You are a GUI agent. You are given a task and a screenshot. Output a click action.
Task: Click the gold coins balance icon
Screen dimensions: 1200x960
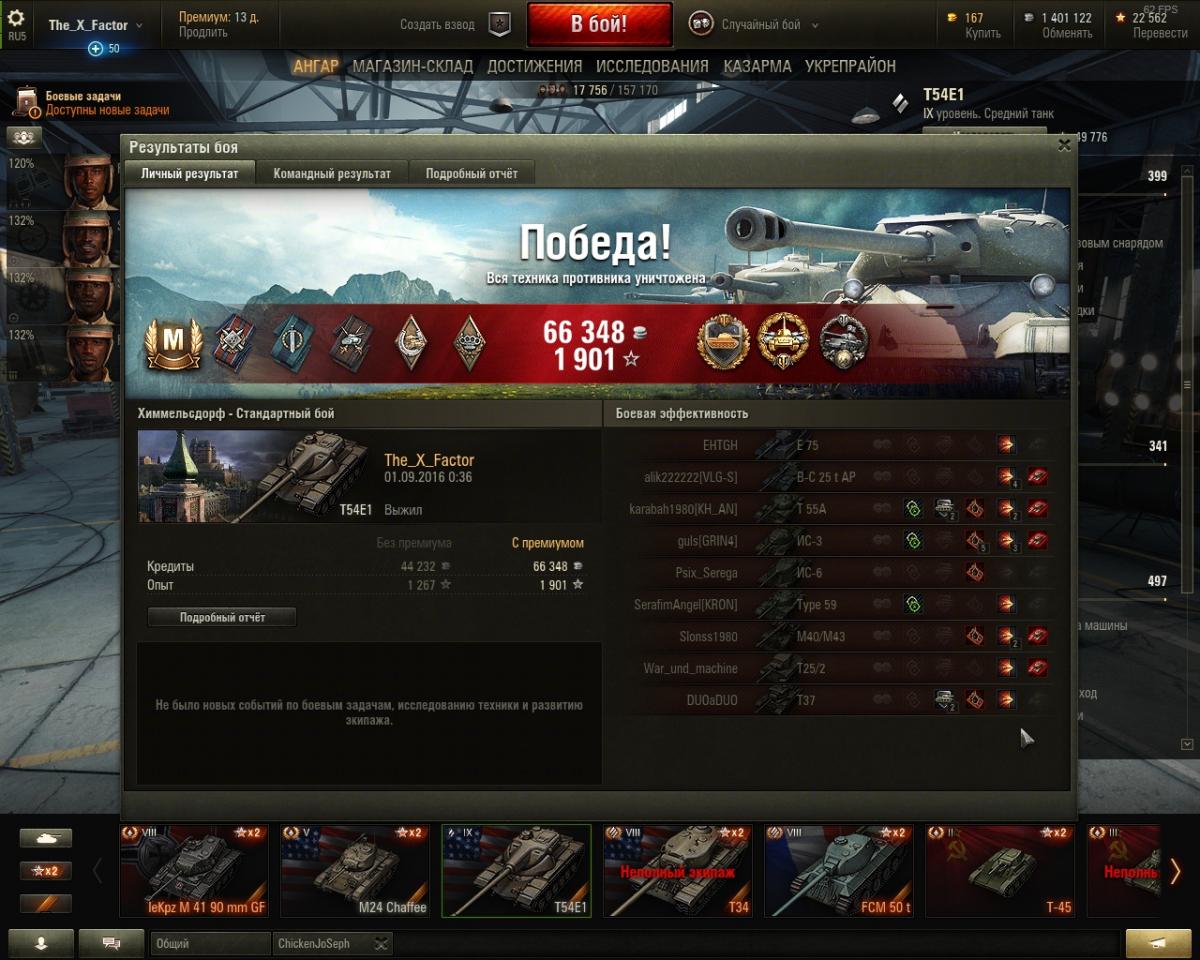tap(951, 18)
